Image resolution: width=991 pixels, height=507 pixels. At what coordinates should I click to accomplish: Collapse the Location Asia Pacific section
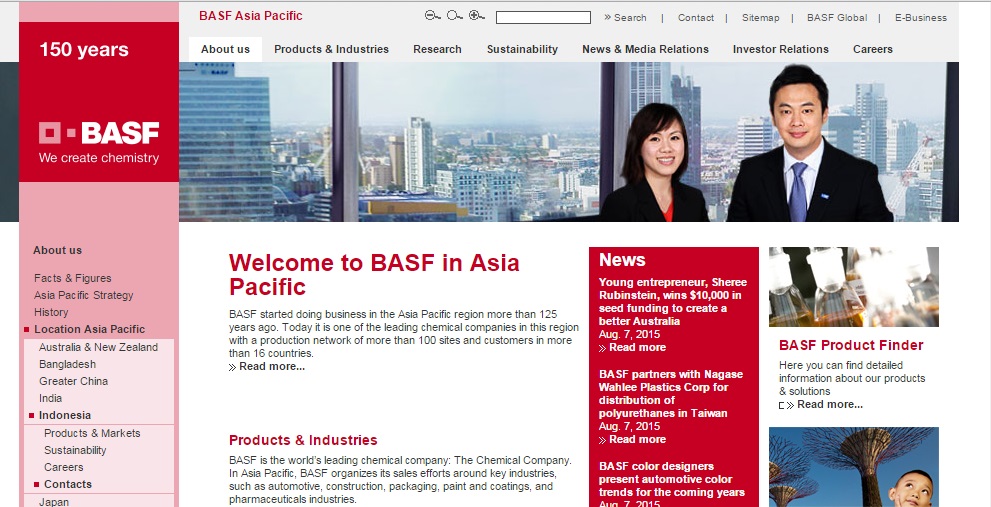pos(89,329)
